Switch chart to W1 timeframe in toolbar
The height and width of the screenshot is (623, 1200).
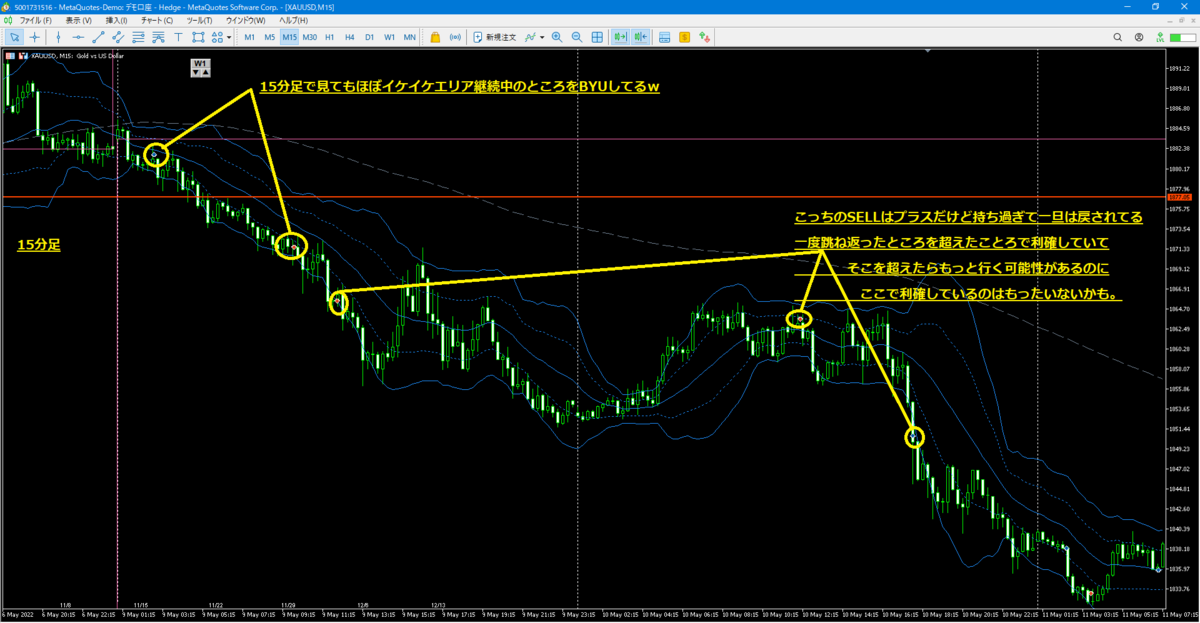[389, 37]
